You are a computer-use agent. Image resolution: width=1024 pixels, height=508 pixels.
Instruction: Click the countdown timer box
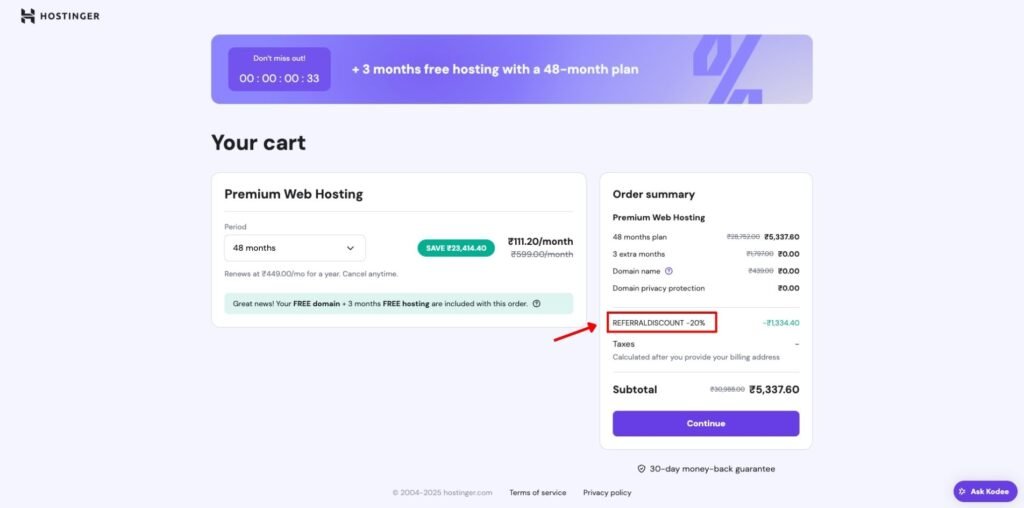tap(280, 69)
